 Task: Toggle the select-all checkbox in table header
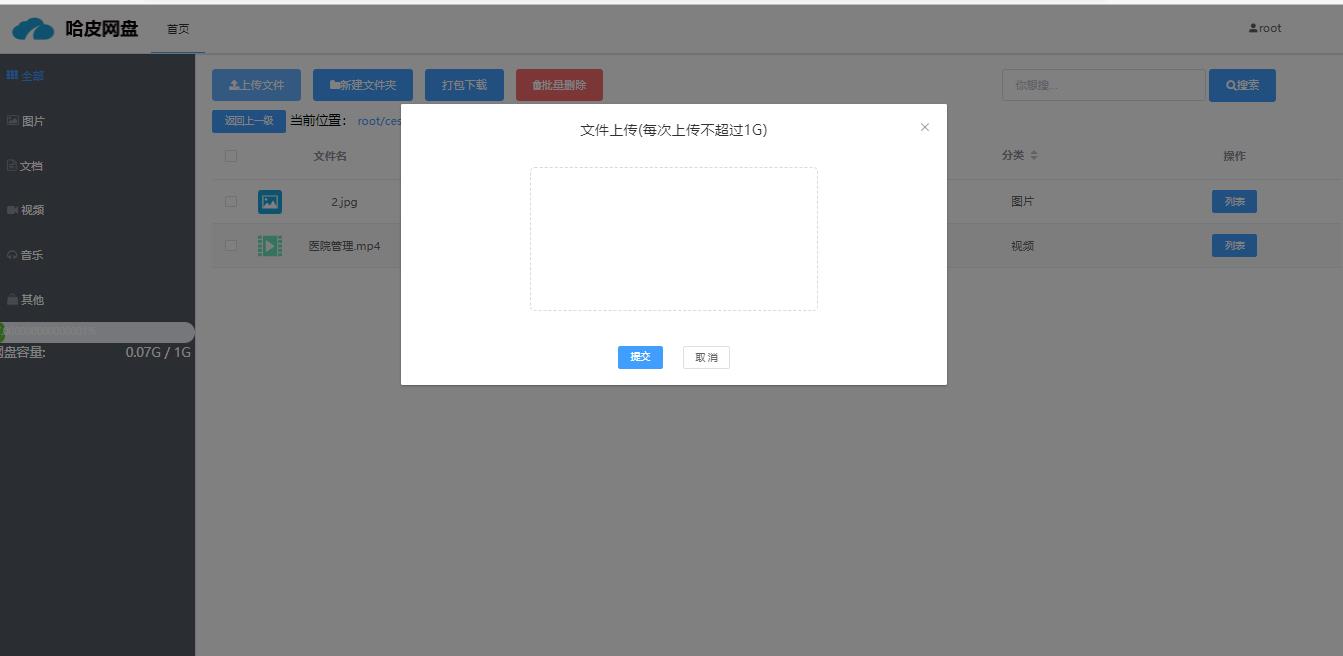(x=231, y=156)
